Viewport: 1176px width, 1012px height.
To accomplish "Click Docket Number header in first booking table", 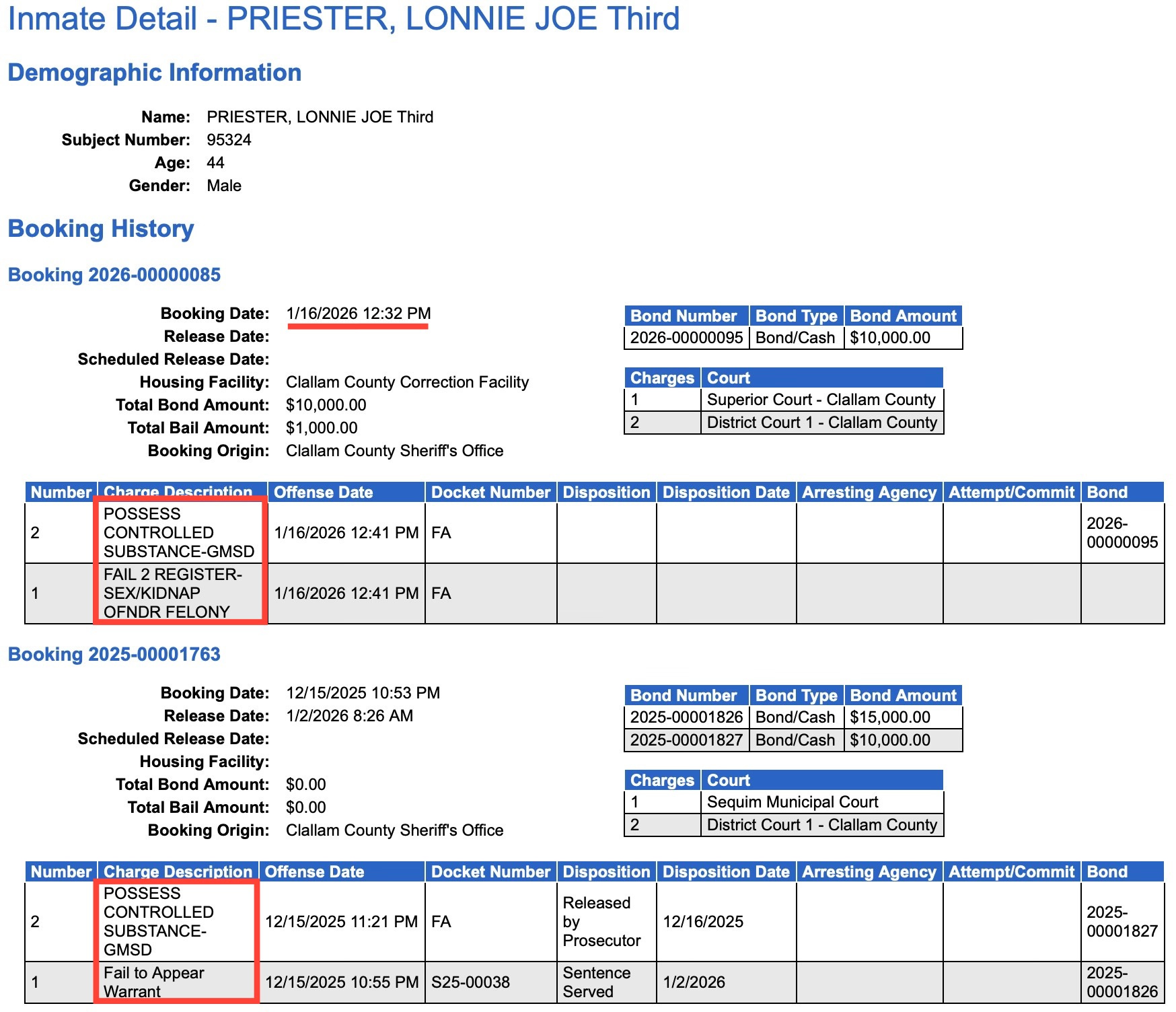I will (491, 492).
